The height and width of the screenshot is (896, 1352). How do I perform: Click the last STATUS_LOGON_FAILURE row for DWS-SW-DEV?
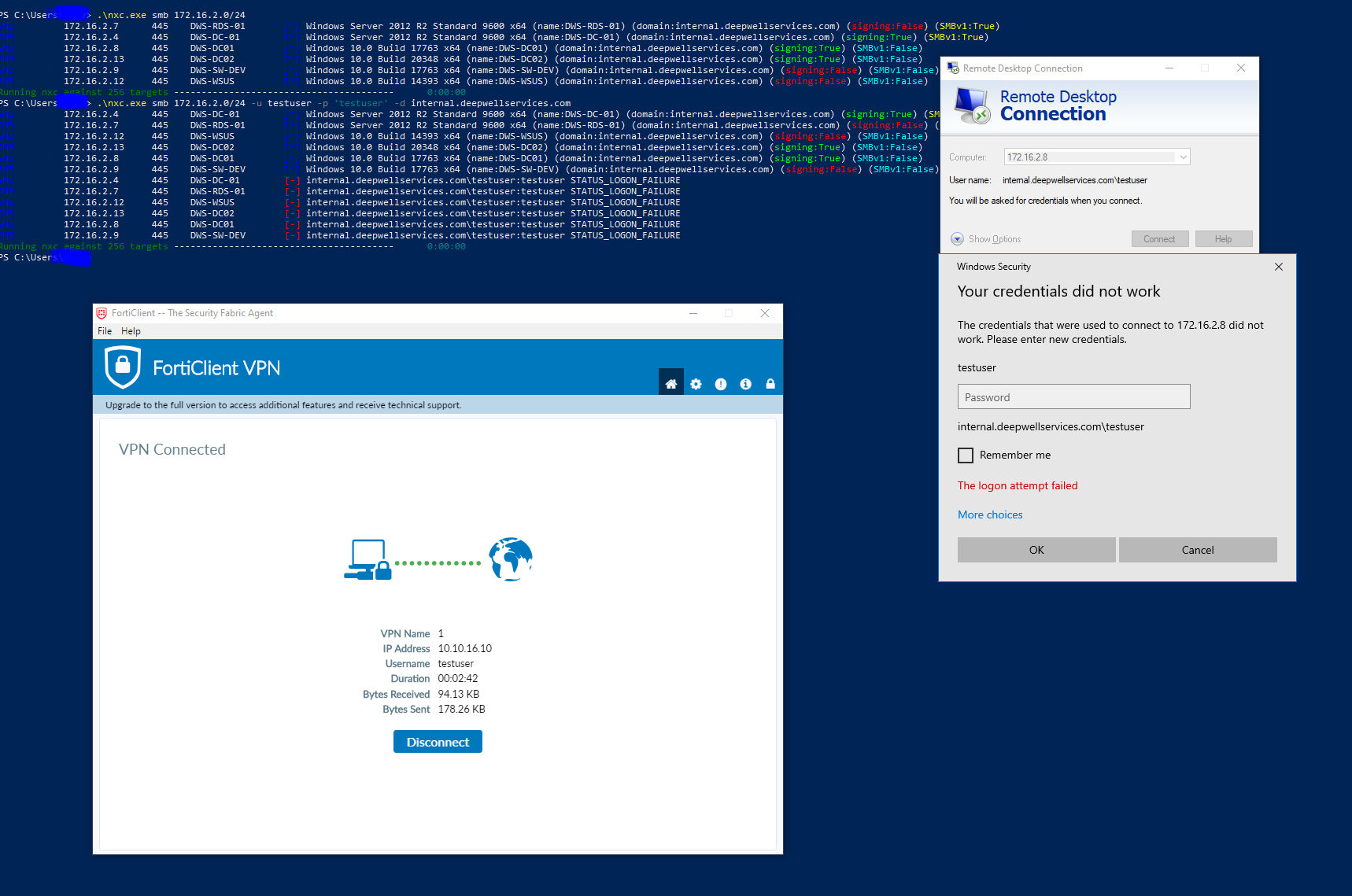click(x=340, y=235)
